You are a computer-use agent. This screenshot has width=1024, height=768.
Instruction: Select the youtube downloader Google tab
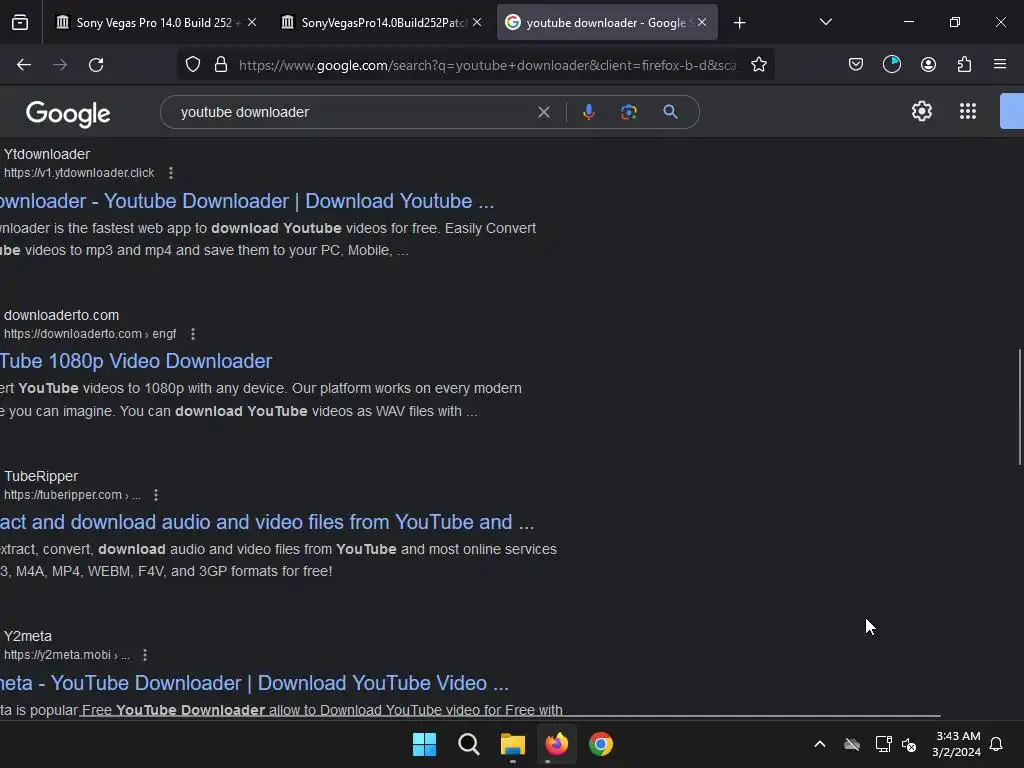pyautogui.click(x=607, y=23)
